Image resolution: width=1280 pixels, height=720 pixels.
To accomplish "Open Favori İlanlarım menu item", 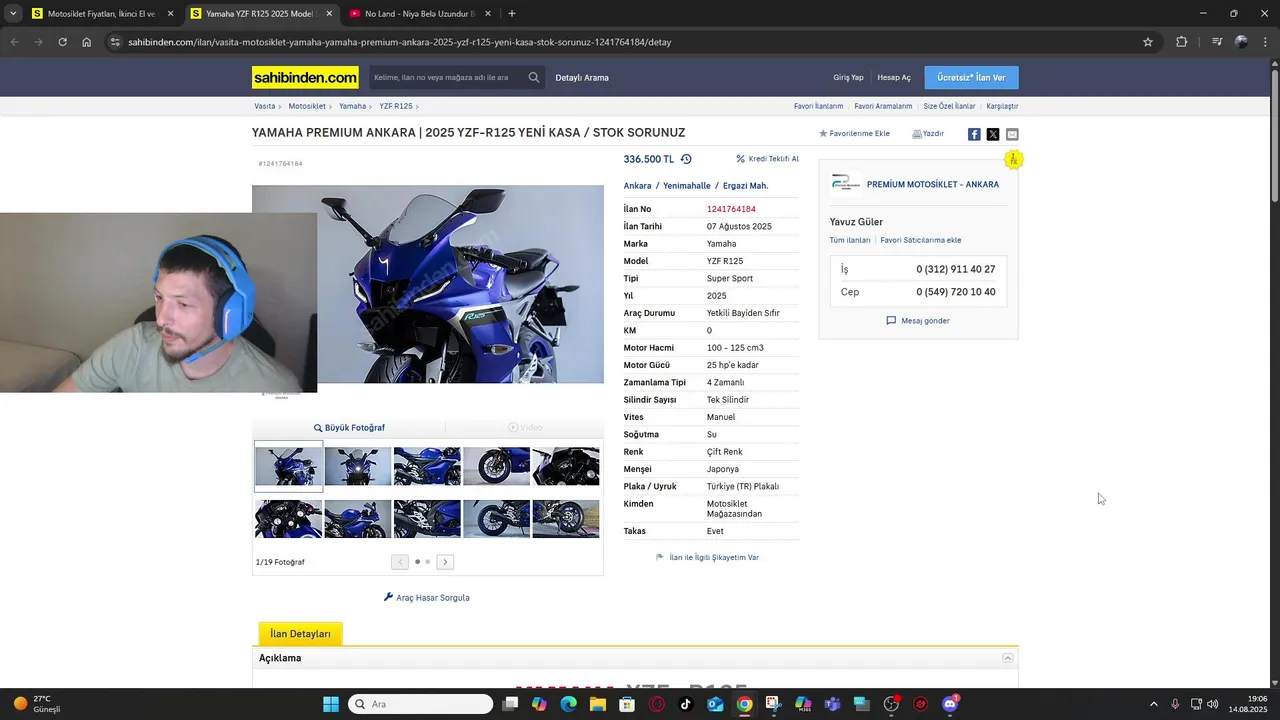I will coord(818,106).
